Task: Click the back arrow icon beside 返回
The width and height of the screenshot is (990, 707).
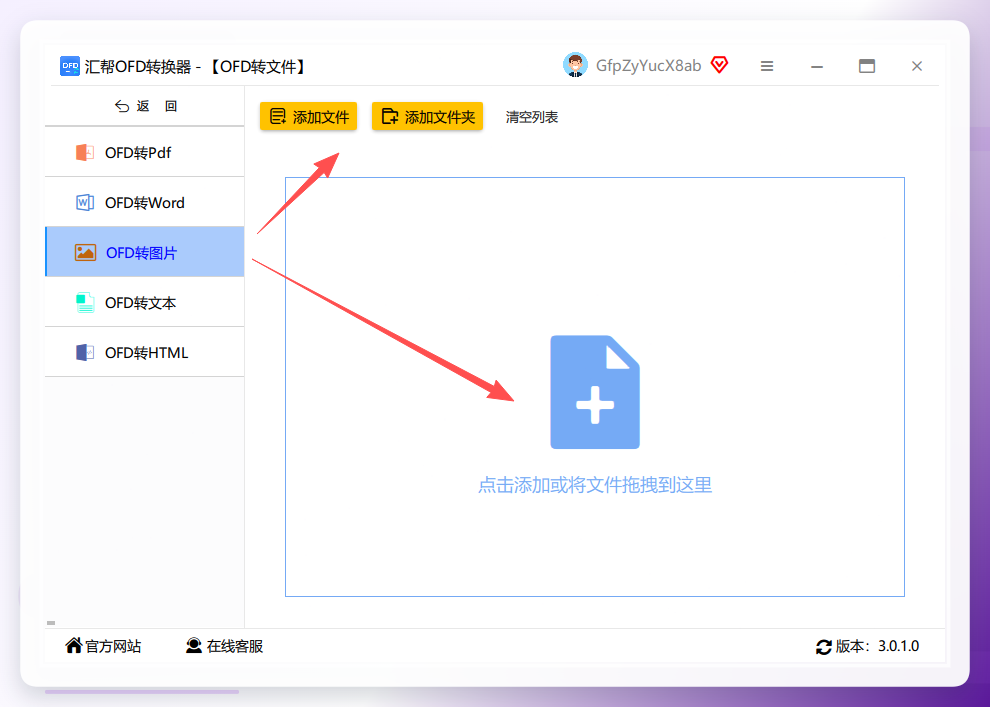Action: pos(122,106)
